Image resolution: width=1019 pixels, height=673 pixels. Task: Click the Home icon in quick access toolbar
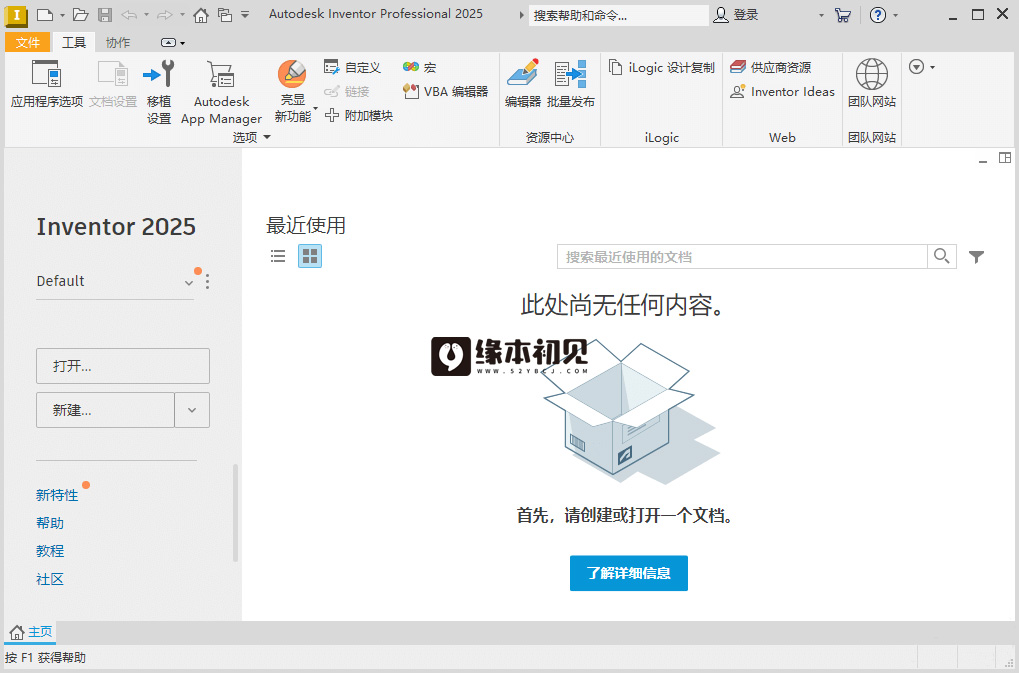coord(201,15)
